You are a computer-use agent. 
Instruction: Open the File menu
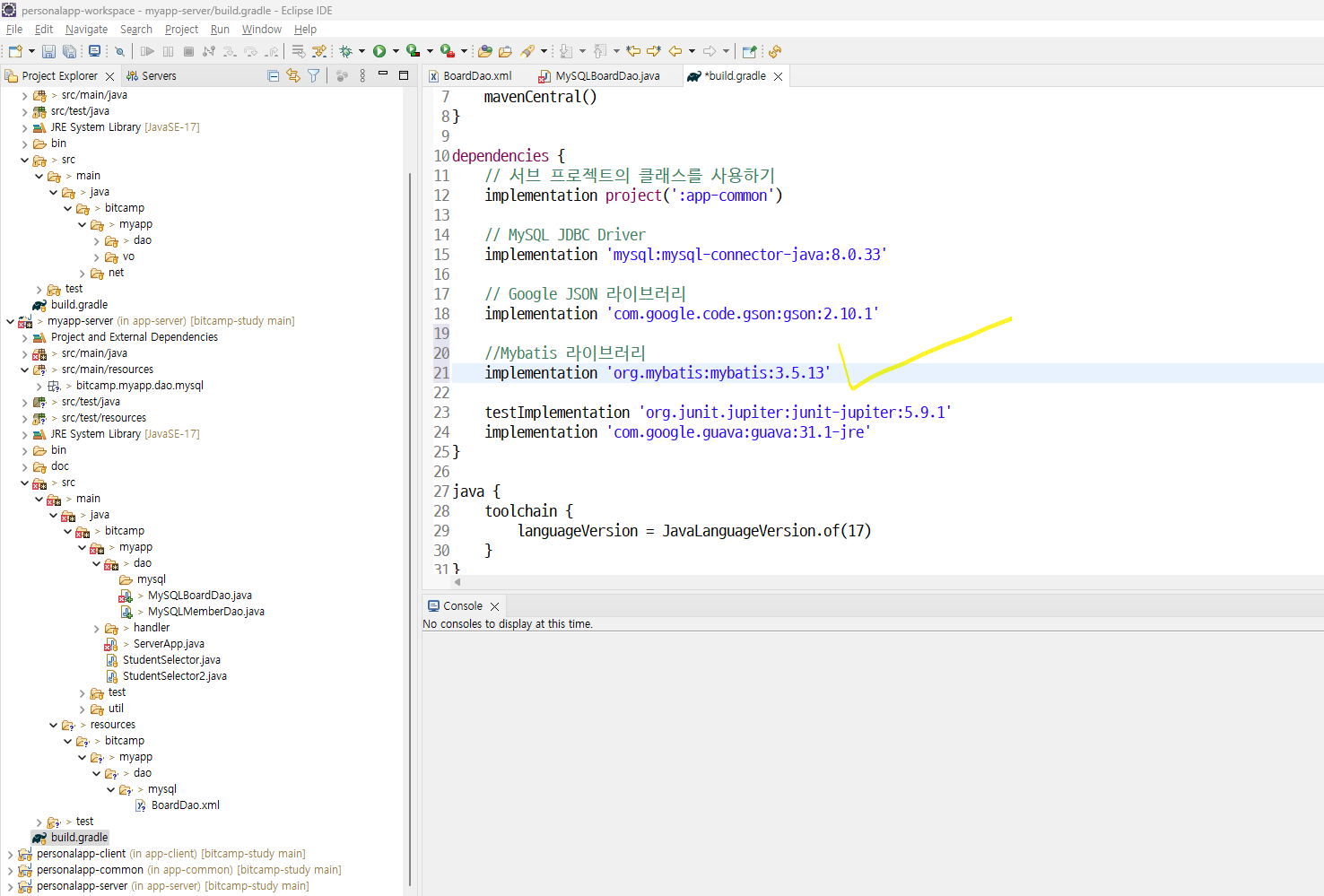click(x=14, y=30)
